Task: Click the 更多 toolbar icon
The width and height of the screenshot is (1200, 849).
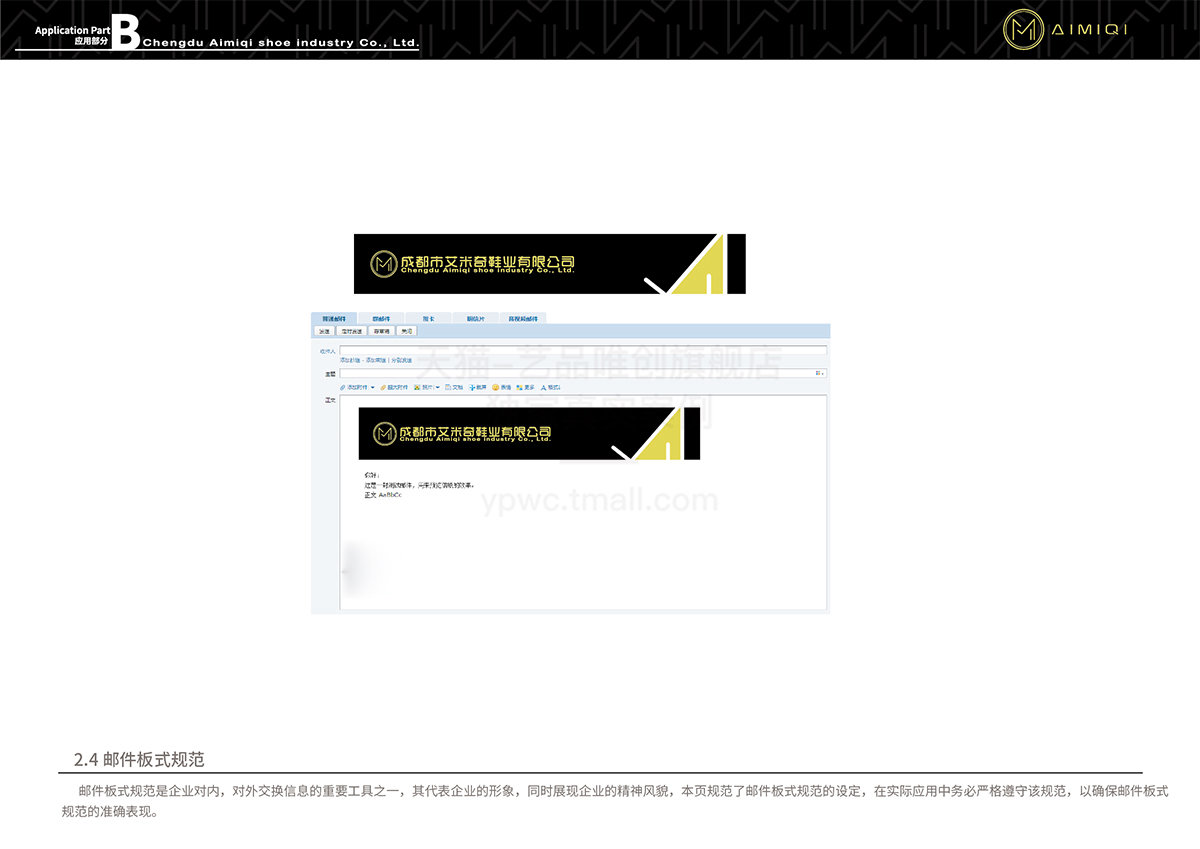Action: coord(519,387)
